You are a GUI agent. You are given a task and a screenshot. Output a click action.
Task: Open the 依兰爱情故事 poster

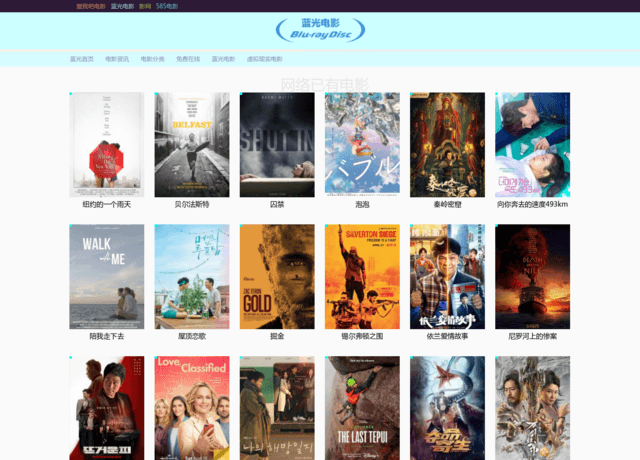[x=447, y=277]
